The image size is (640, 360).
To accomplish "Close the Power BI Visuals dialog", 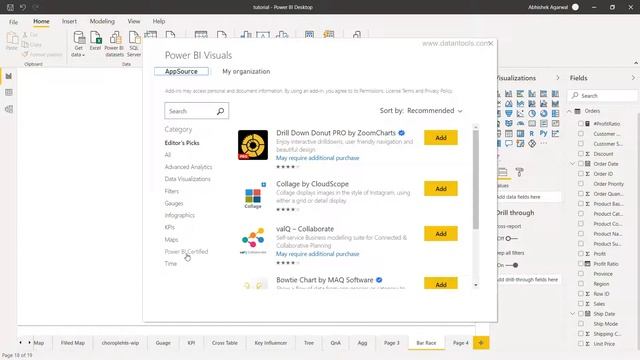I will click(491, 43).
